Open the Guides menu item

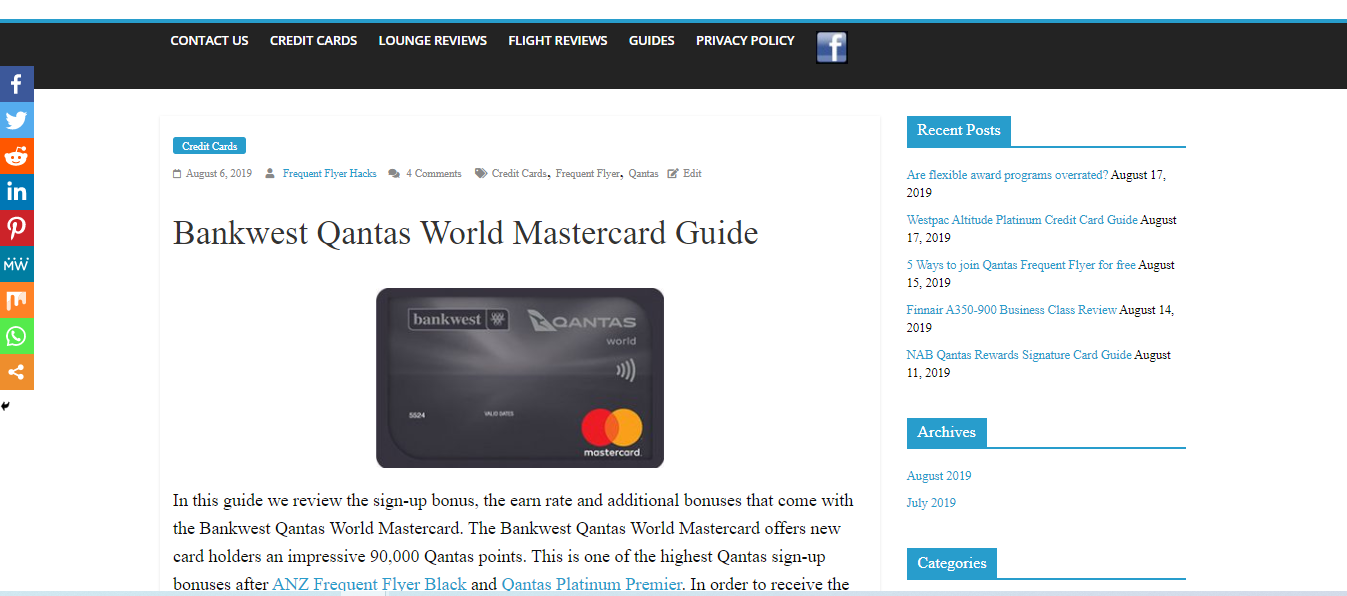click(x=652, y=41)
